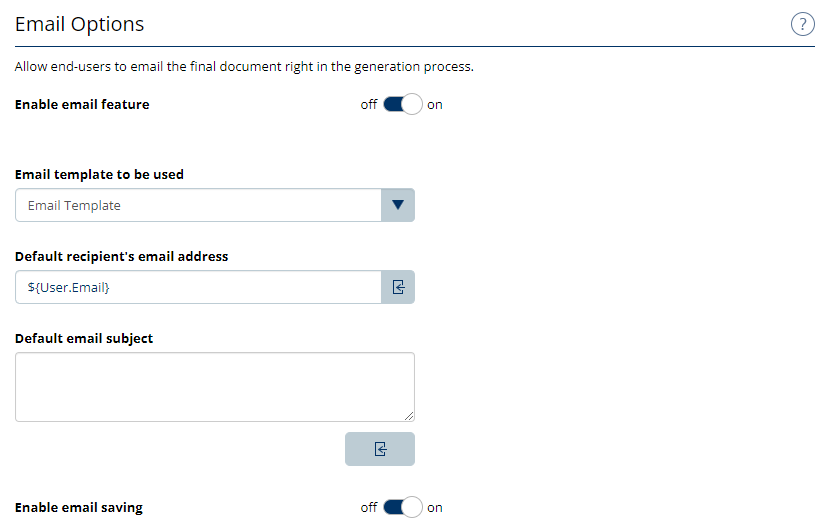Click "off" label beside Enable email feature

(x=369, y=104)
